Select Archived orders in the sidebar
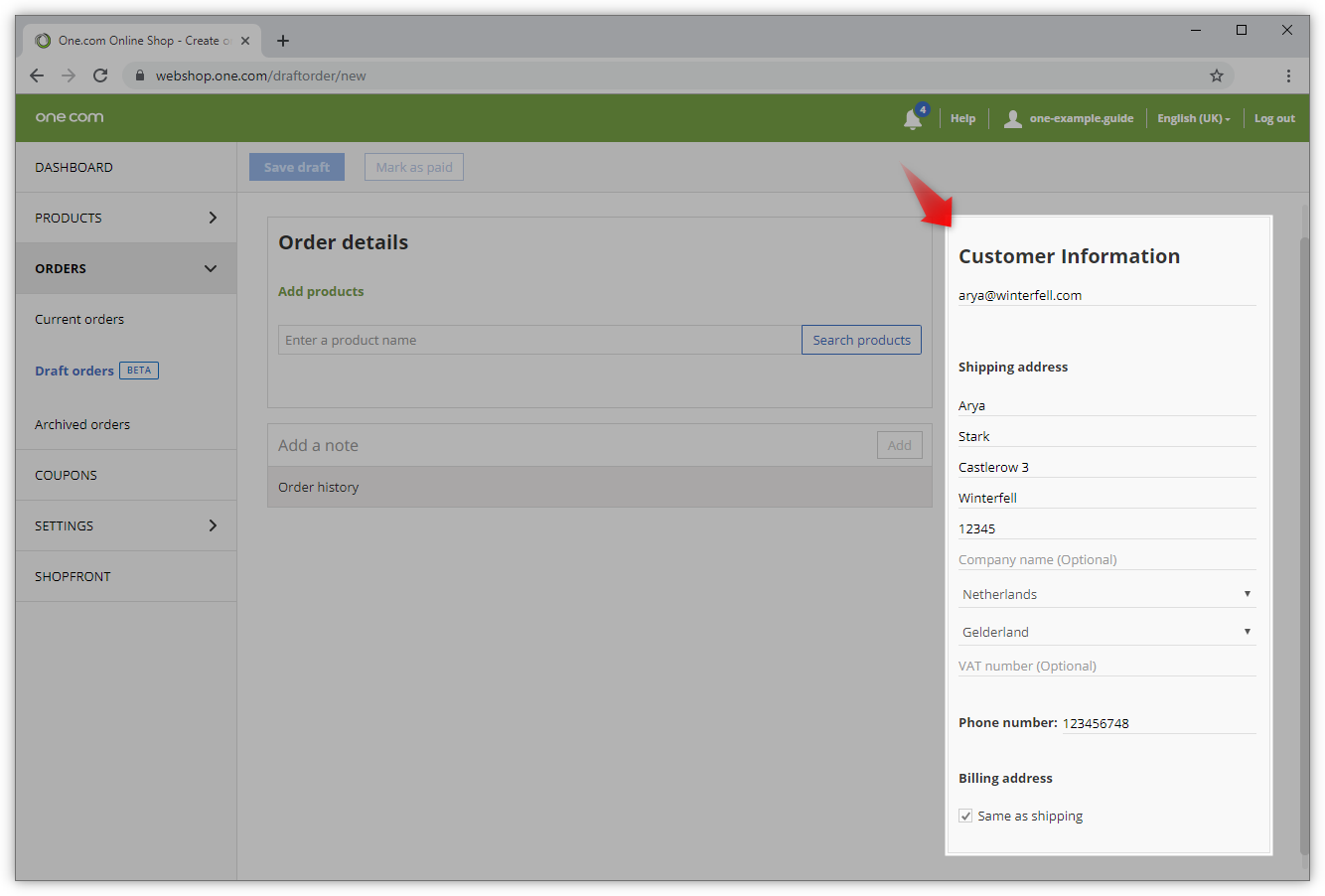Screen dimensions: 1325x896 pyautogui.click(x=82, y=424)
